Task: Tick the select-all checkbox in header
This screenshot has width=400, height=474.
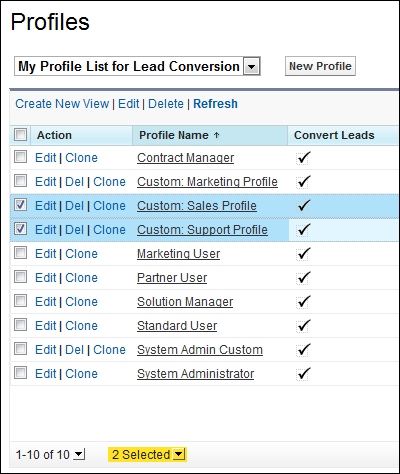Action: pos(20,135)
